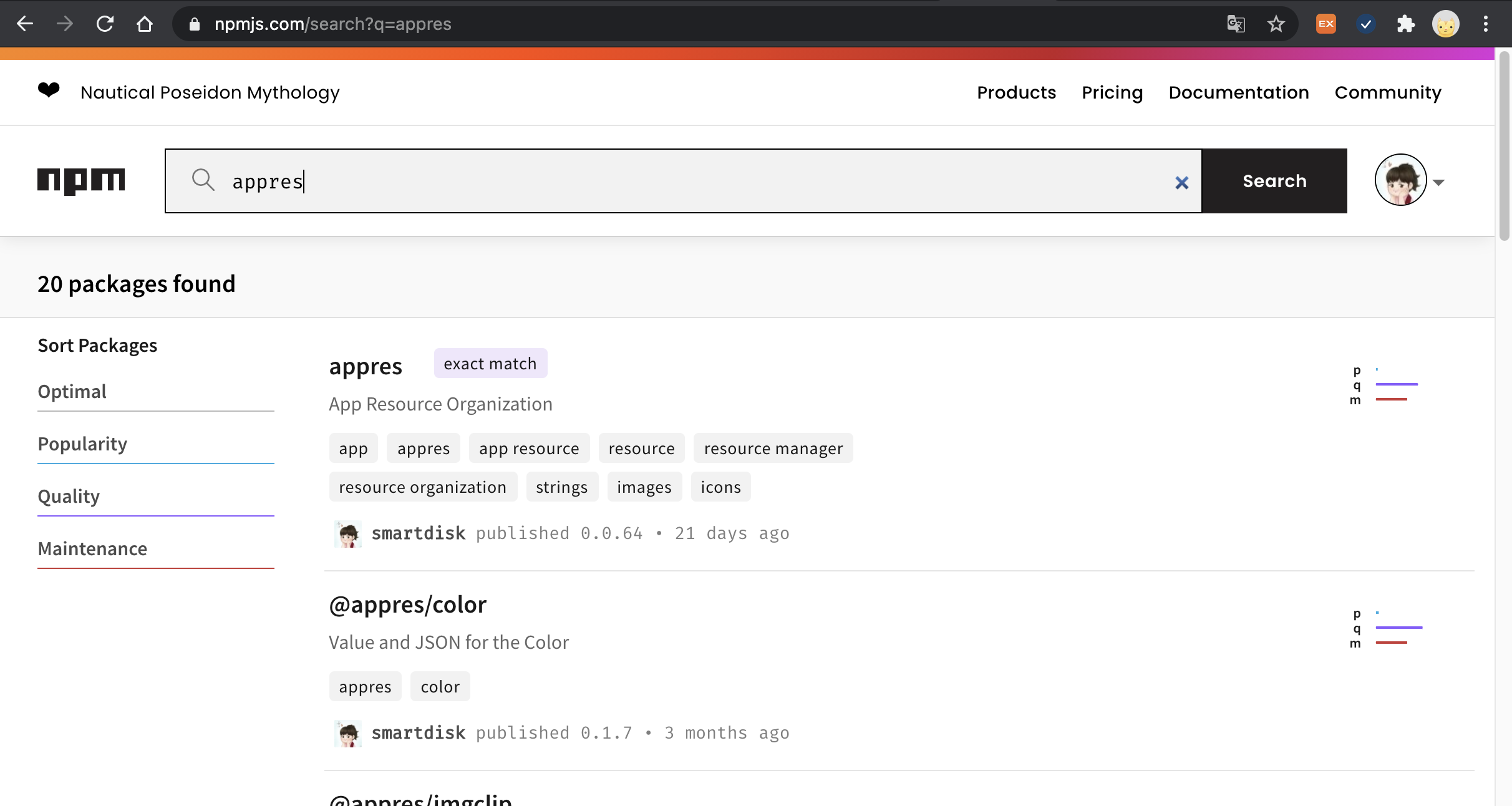Viewport: 1512px width, 806px height.
Task: Open the Chrome profile avatar
Action: click(1445, 24)
